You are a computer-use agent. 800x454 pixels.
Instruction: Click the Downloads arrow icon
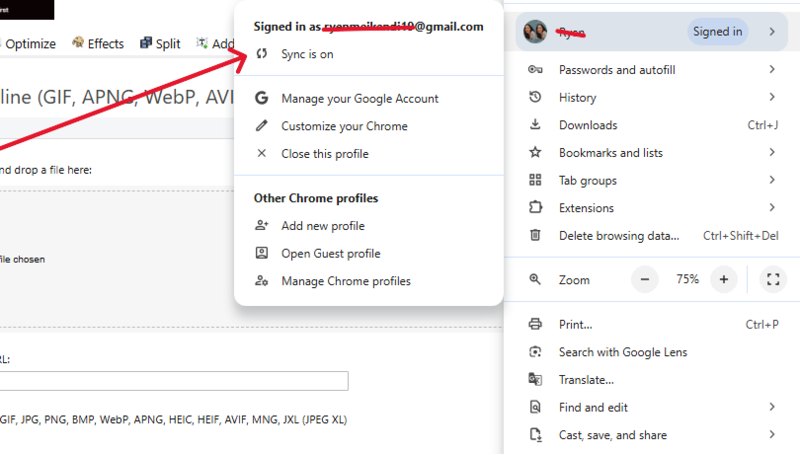click(535, 124)
